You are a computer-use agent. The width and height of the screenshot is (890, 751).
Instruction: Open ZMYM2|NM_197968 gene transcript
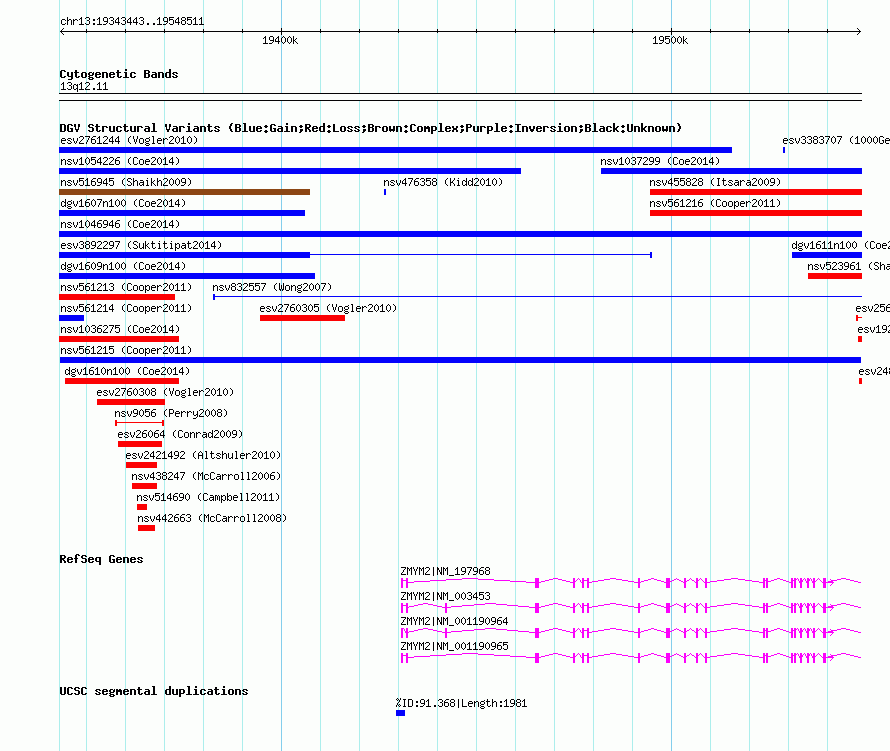coord(631,582)
